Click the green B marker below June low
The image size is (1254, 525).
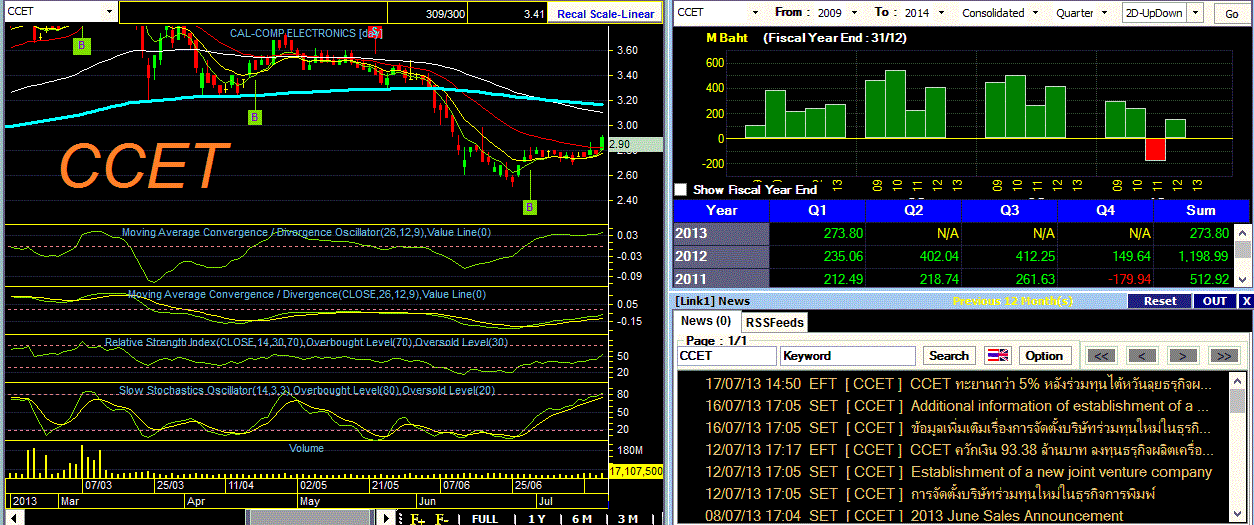[x=530, y=207]
